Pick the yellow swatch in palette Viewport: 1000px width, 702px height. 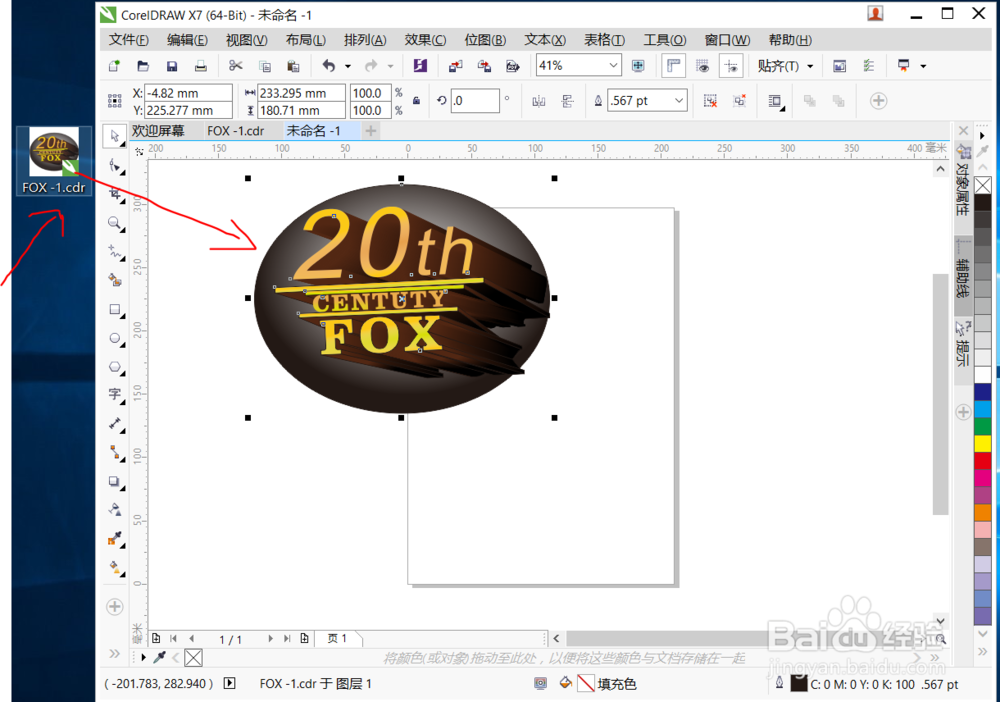tap(983, 444)
